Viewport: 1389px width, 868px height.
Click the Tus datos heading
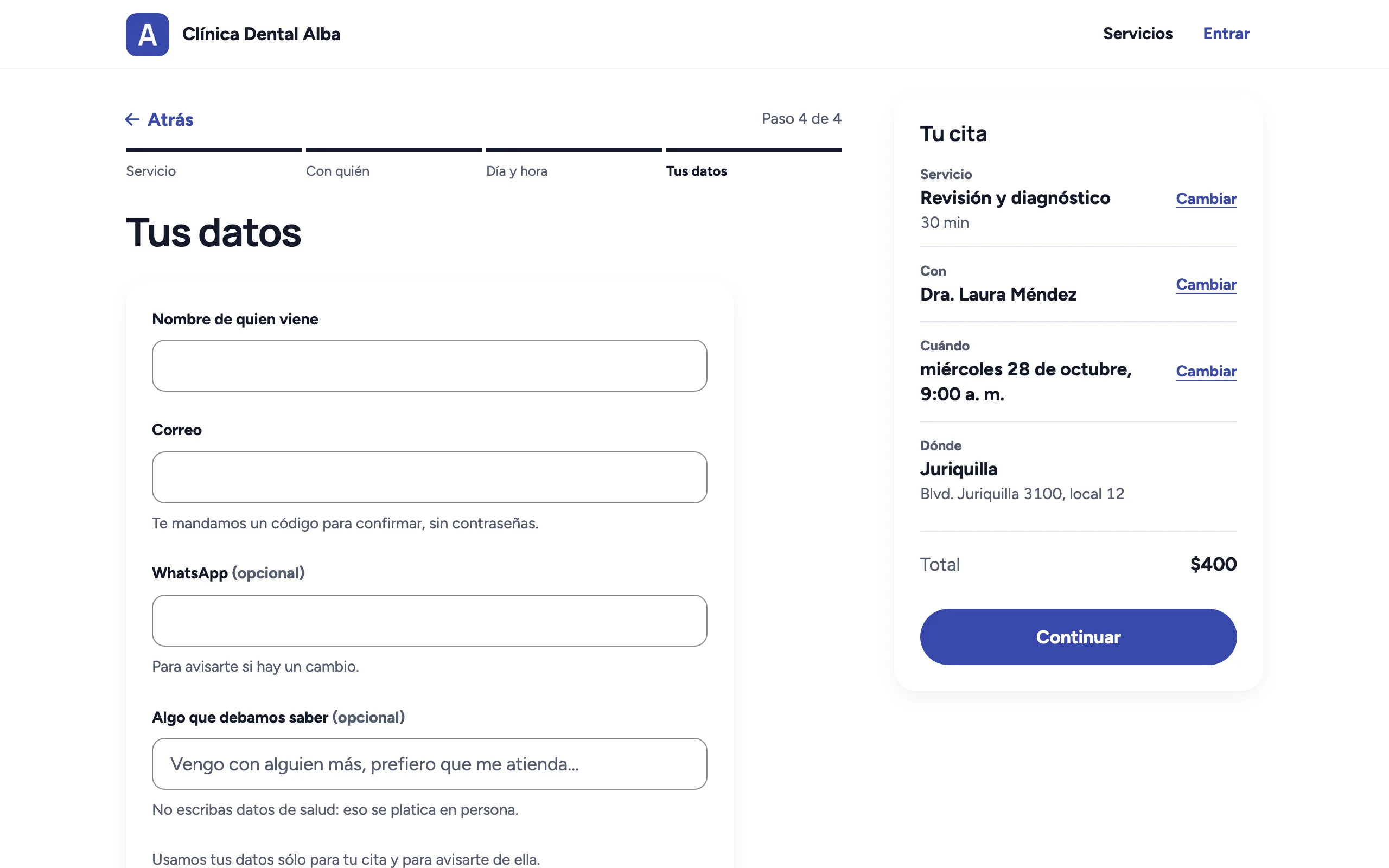pyautogui.click(x=214, y=233)
